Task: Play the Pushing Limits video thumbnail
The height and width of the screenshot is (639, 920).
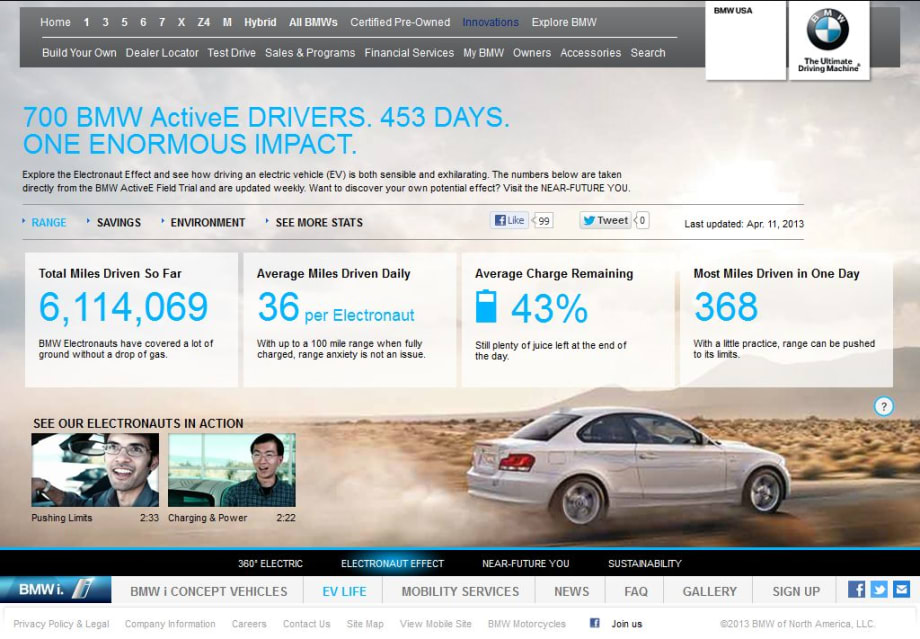Action: 95,470
